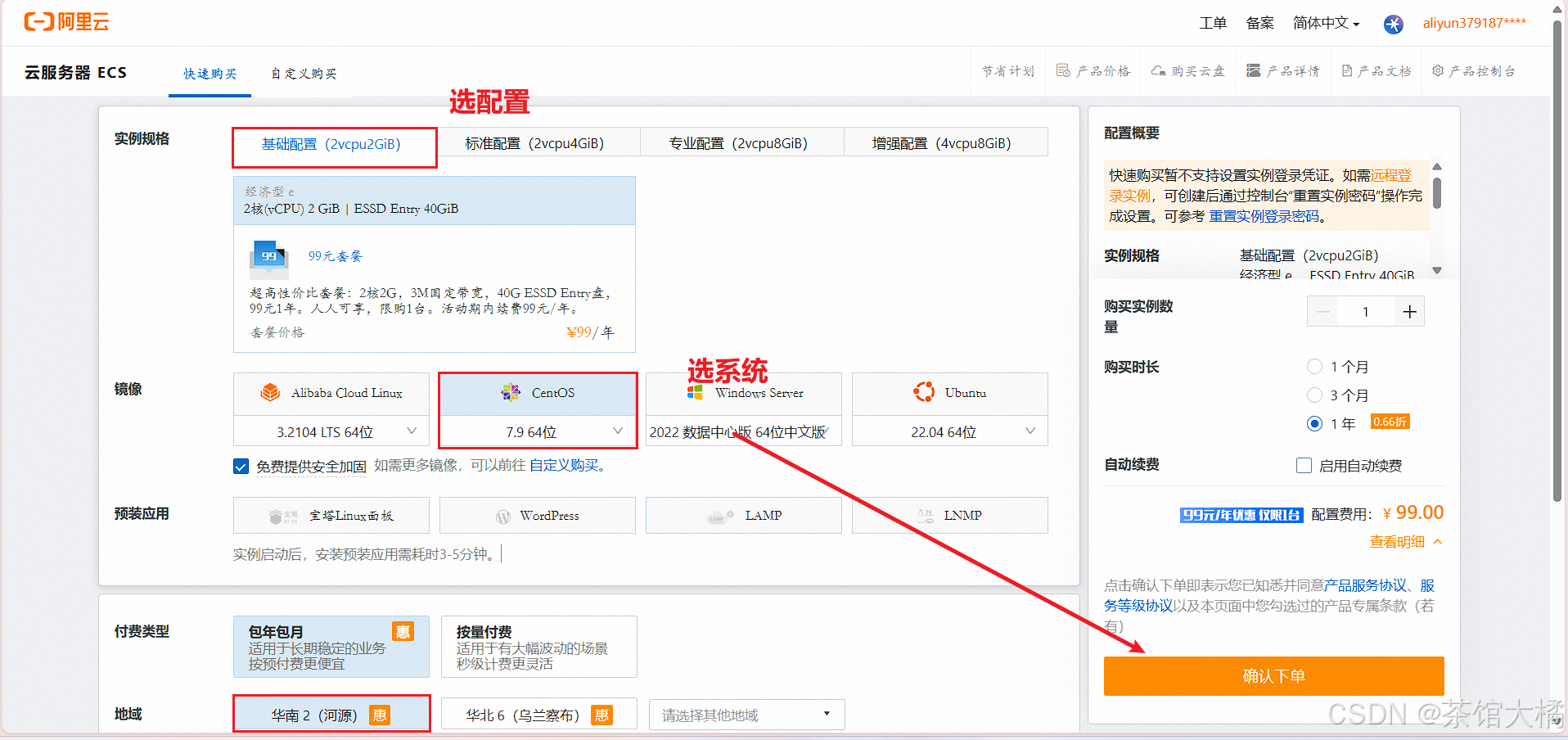Open the user avatar icon
This screenshot has height=740, width=1568.
[x=1393, y=24]
